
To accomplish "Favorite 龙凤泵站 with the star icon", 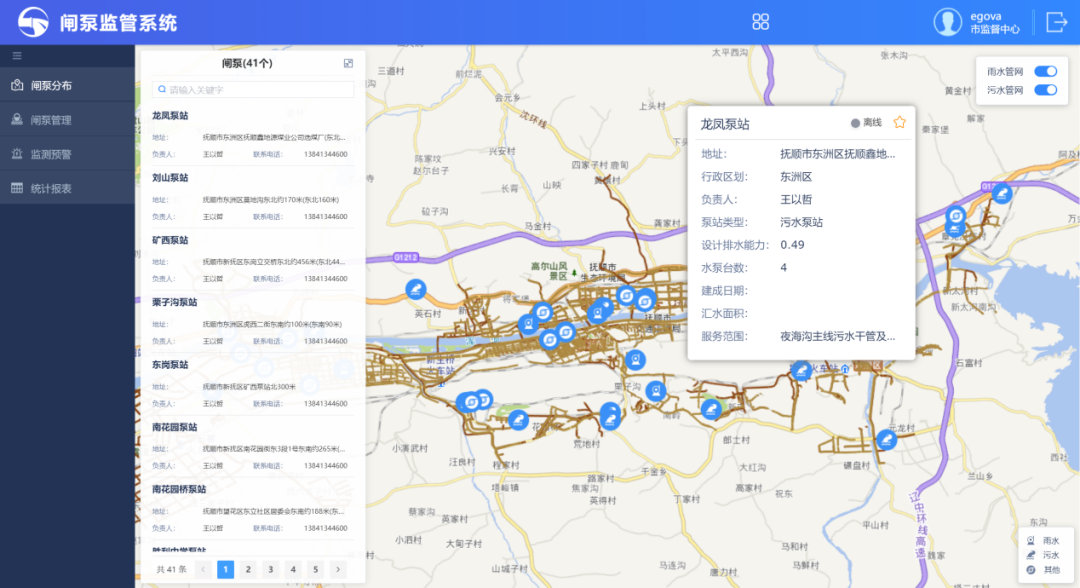I will 899,123.
